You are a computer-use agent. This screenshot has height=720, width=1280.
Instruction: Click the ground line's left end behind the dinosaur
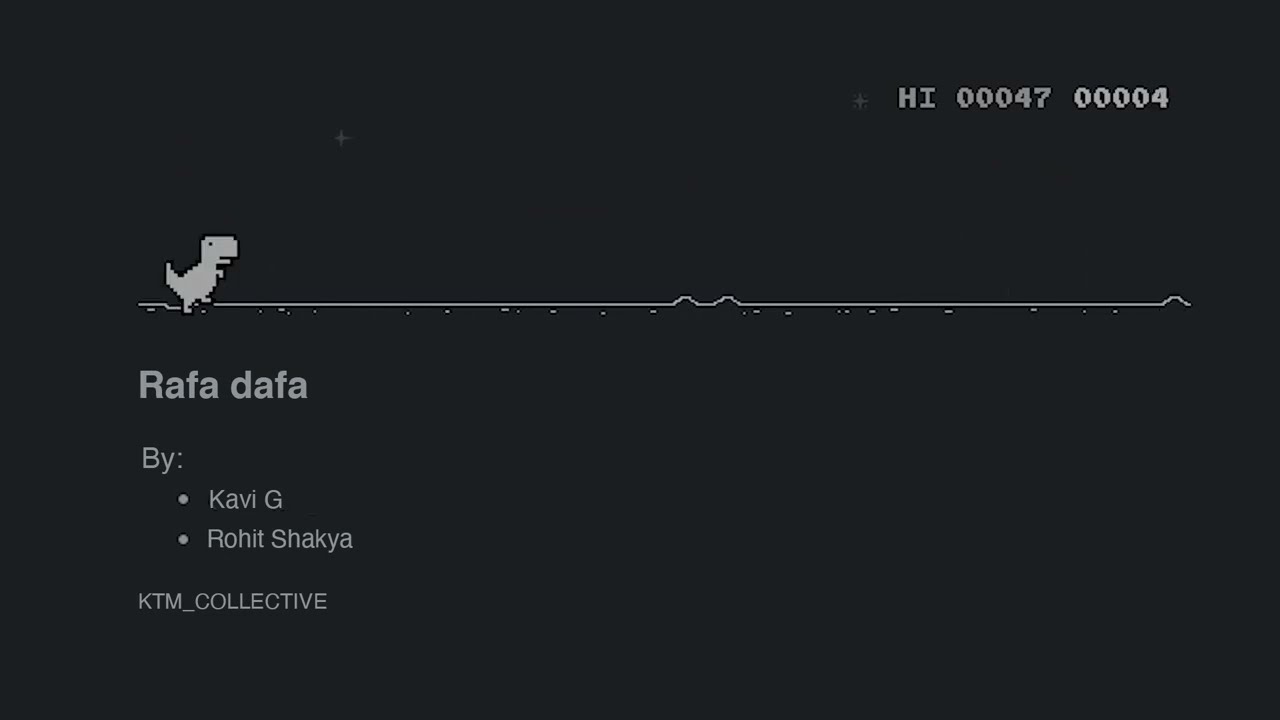(x=150, y=303)
